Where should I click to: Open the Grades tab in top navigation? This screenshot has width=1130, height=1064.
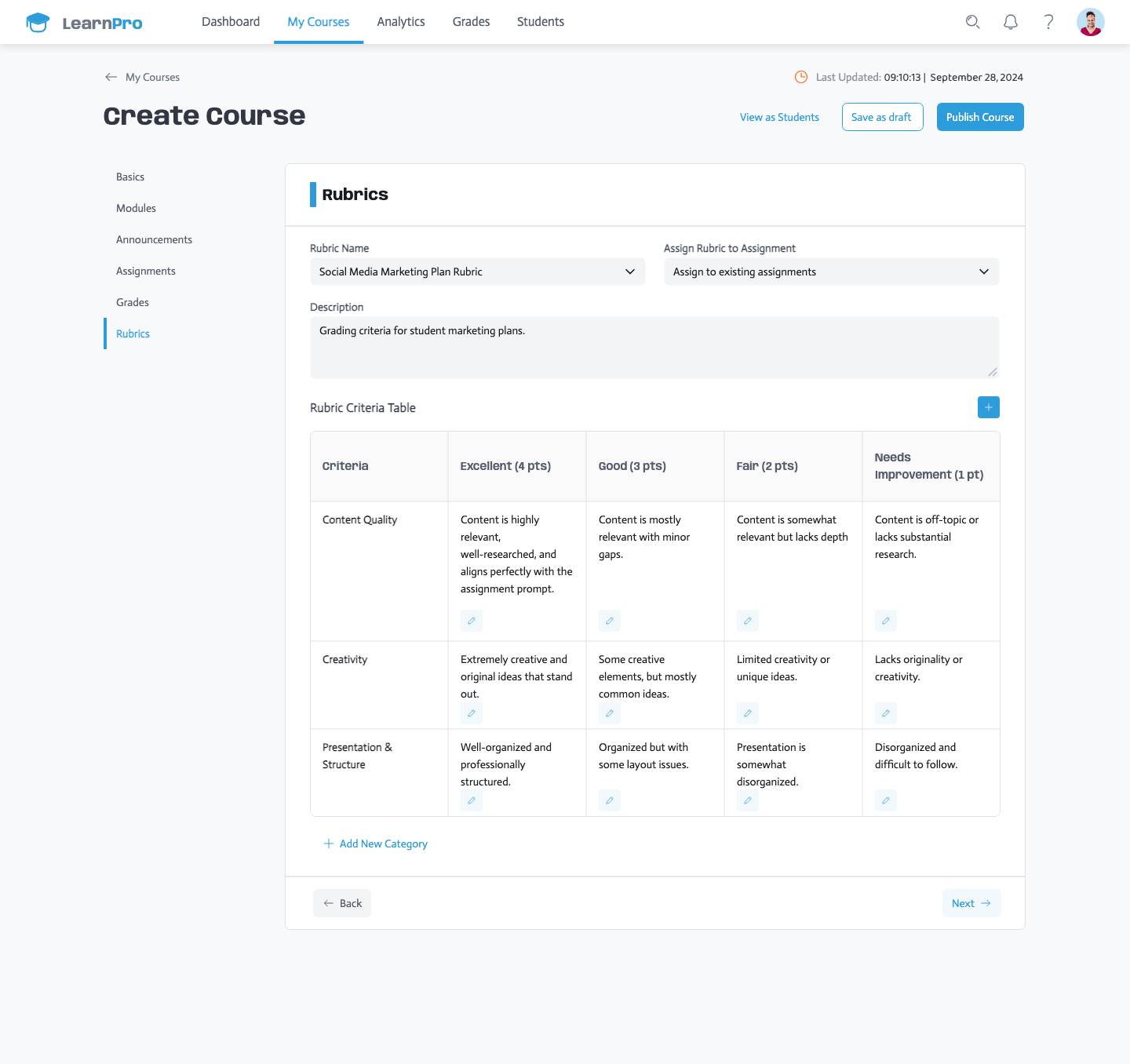pos(471,22)
